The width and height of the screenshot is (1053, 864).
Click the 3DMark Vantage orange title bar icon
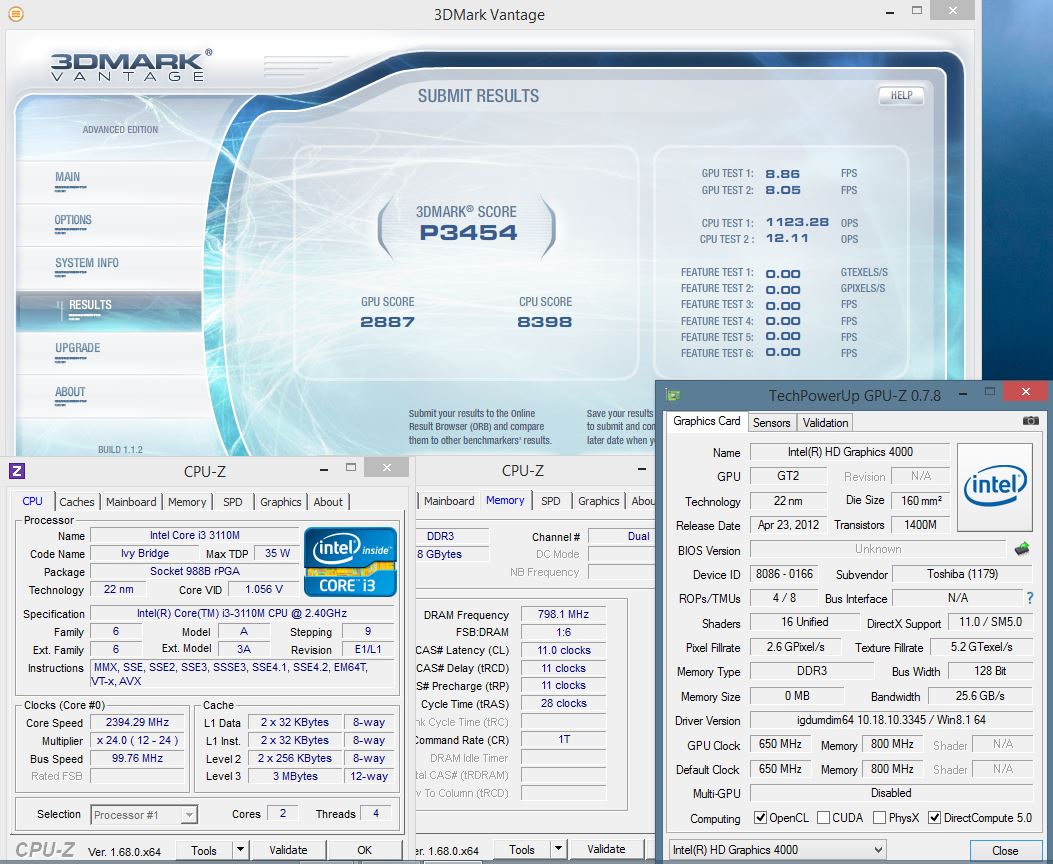coord(15,13)
